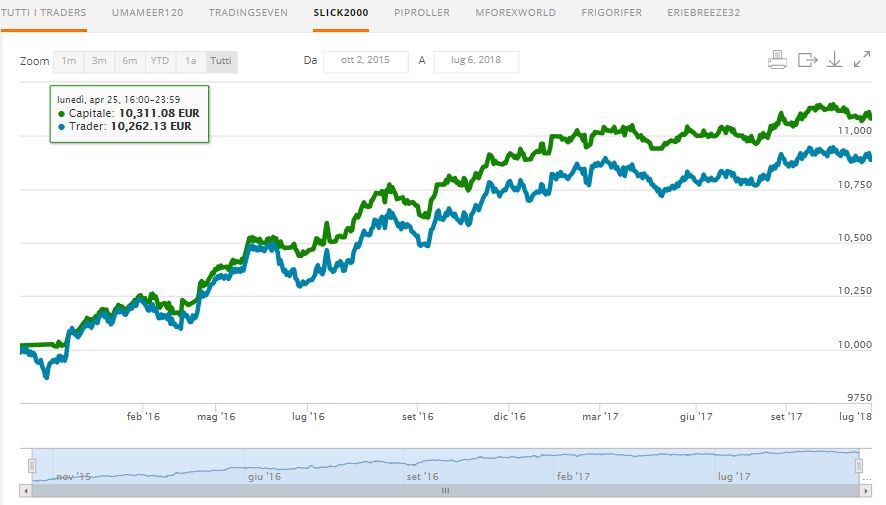The width and height of the screenshot is (886, 505).
Task: Click the 10,000 y-axis label
Action: (x=854, y=345)
